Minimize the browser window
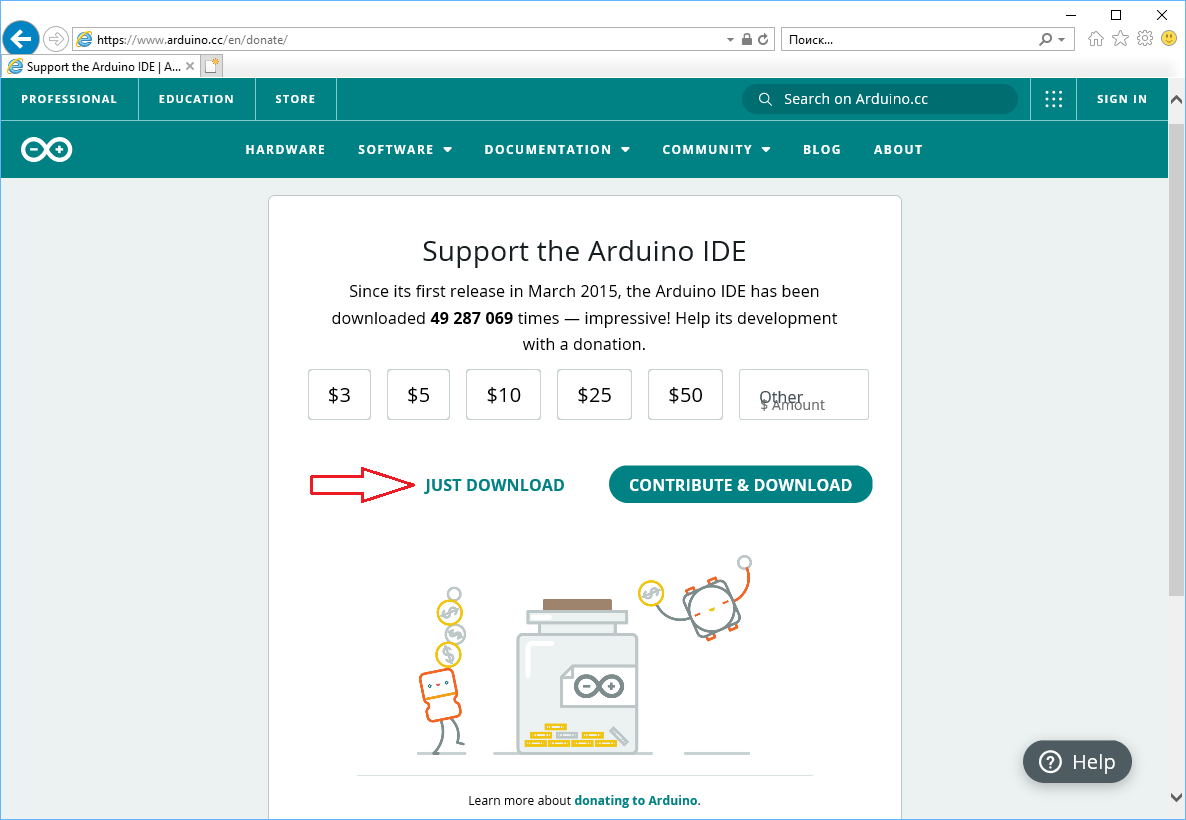1186x820 pixels. click(x=1071, y=14)
